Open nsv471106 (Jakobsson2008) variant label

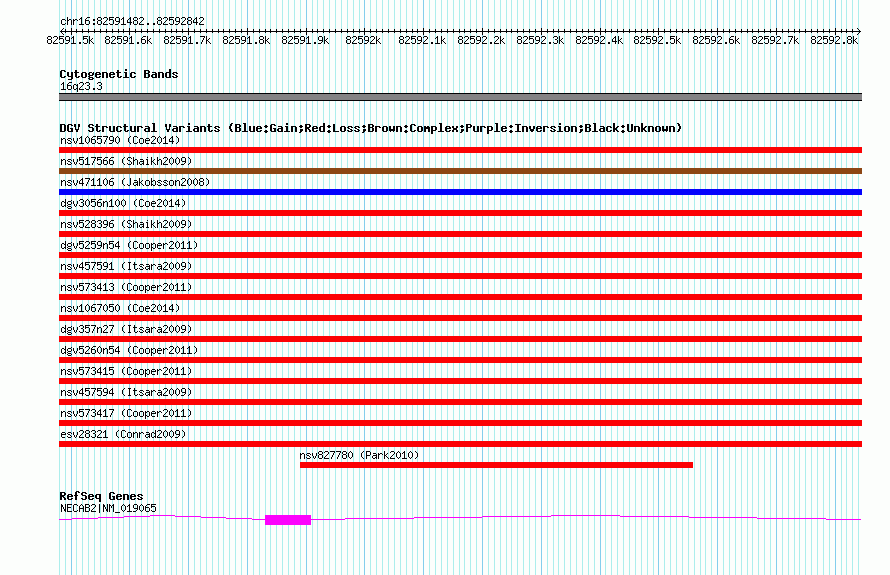(135, 182)
